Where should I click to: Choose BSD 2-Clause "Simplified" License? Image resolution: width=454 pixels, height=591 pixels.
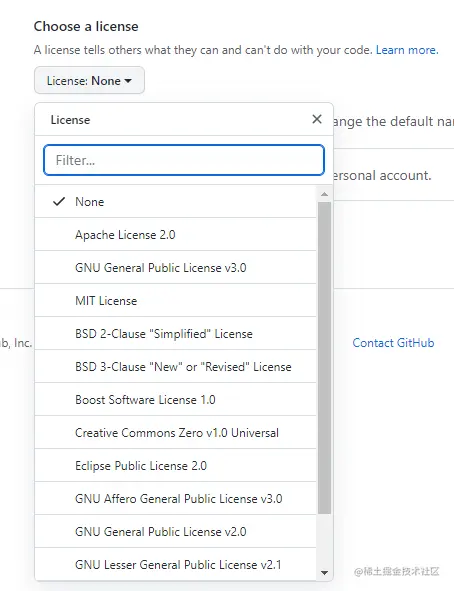pos(176,334)
